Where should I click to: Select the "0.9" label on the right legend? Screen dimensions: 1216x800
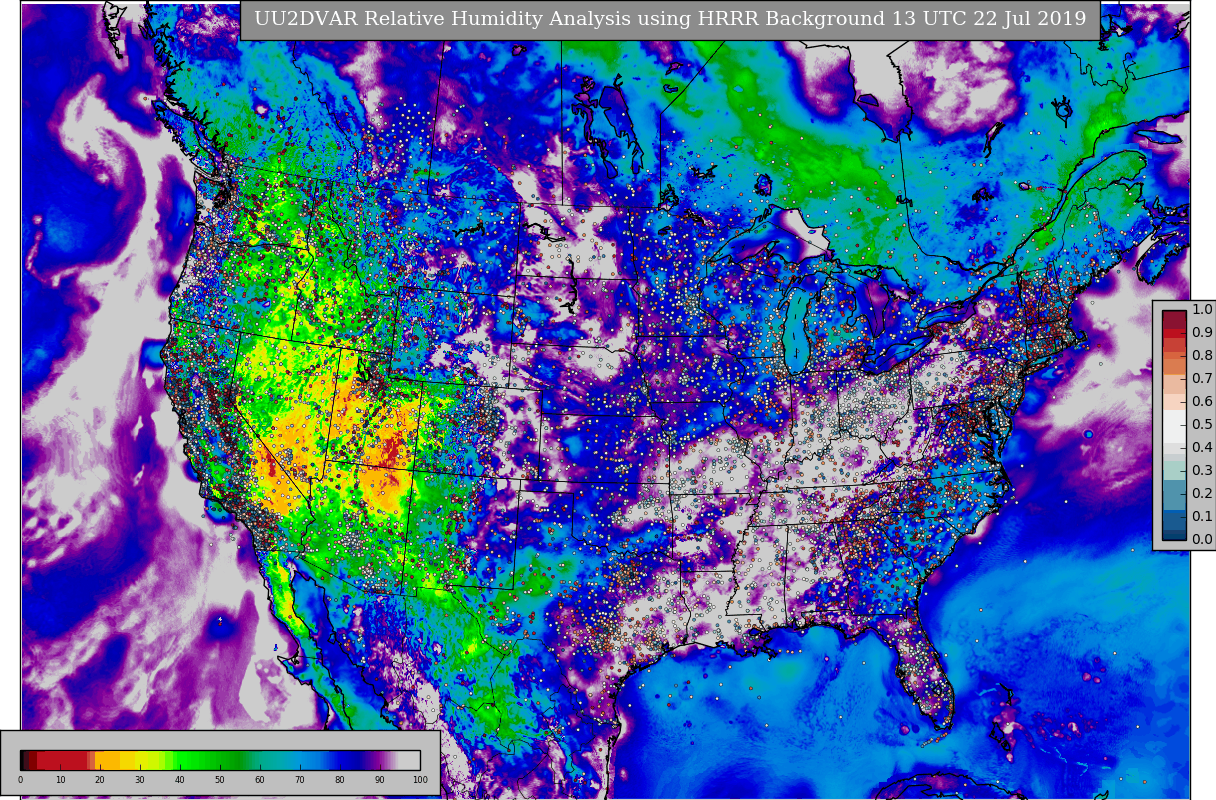click(1202, 333)
